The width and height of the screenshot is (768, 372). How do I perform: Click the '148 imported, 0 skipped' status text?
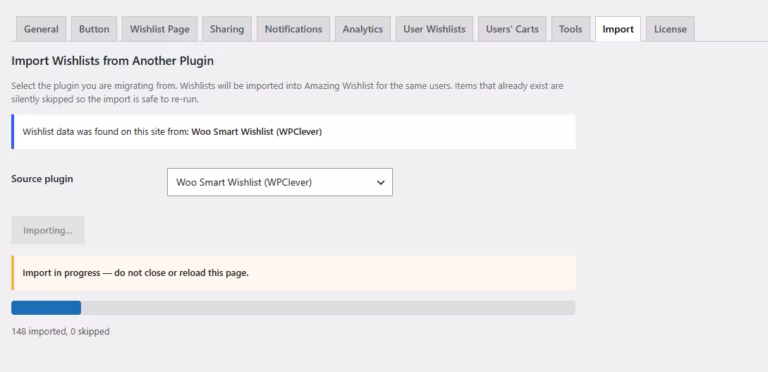coord(60,331)
